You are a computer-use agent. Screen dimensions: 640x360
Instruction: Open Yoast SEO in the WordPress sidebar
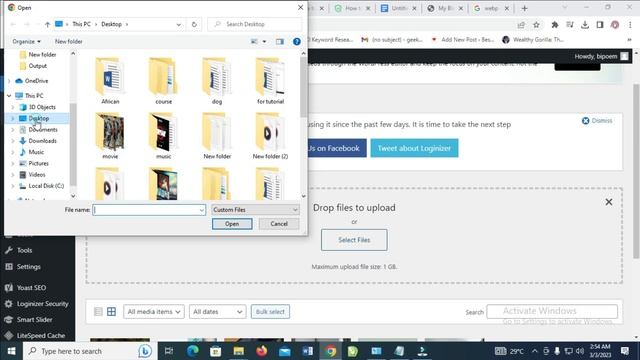coord(31,288)
